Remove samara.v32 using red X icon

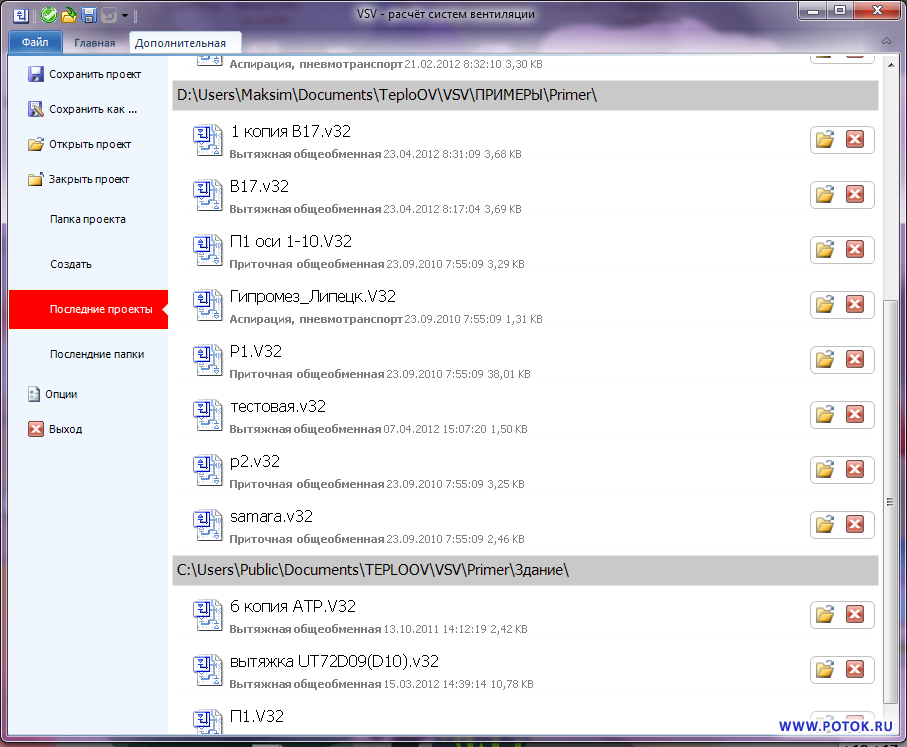[855, 524]
